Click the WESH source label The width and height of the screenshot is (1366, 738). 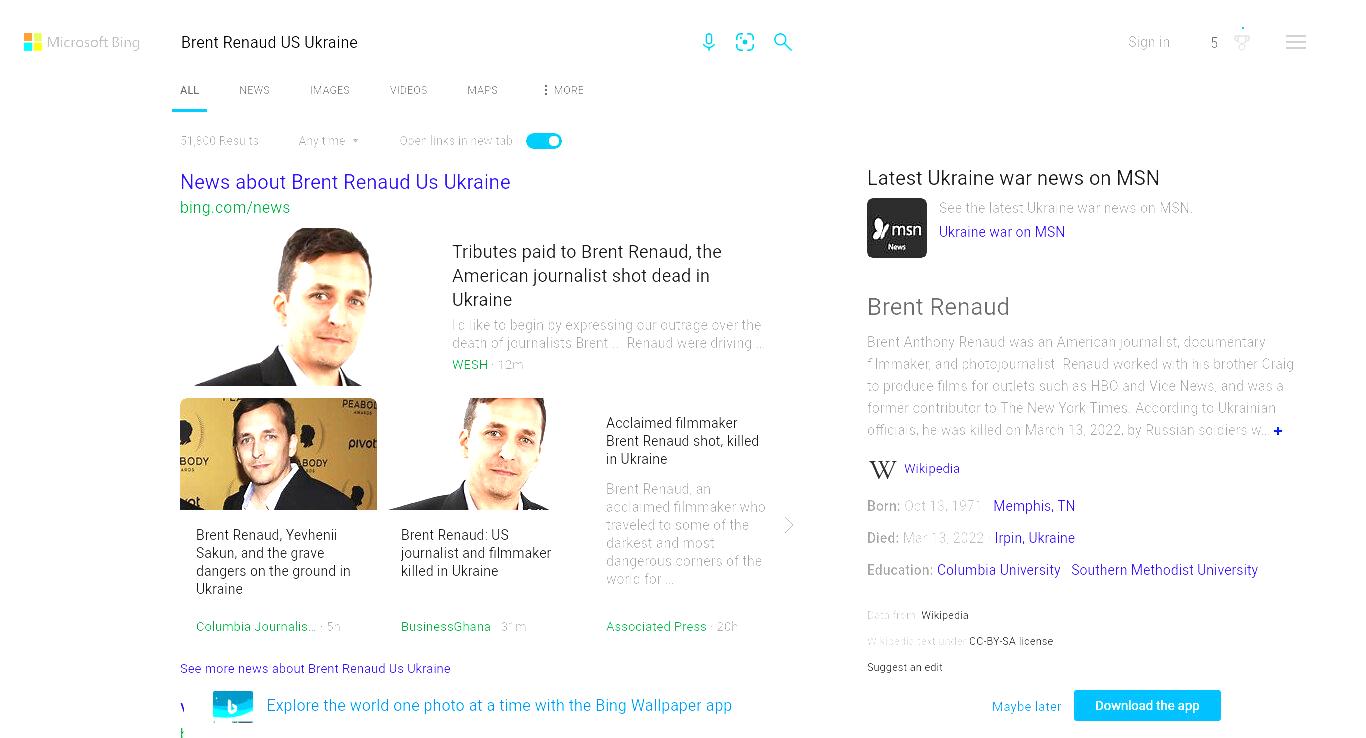[x=470, y=365]
